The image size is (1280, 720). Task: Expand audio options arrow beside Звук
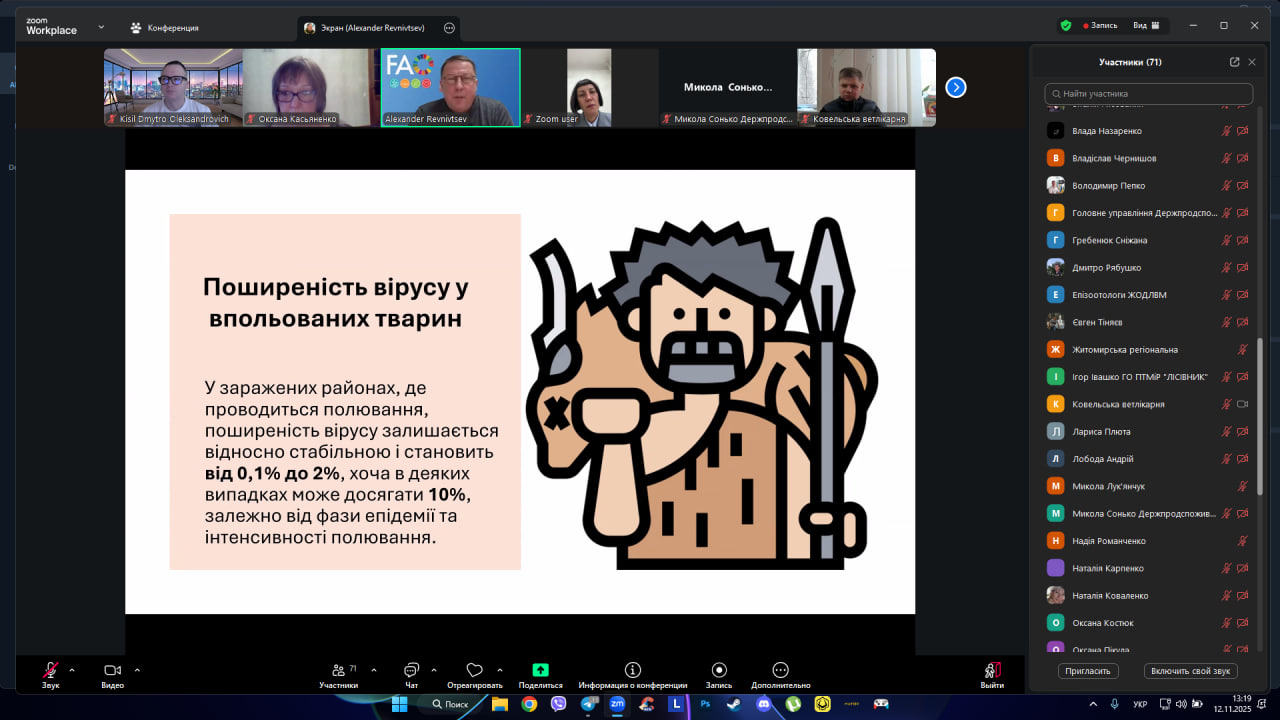(72, 670)
